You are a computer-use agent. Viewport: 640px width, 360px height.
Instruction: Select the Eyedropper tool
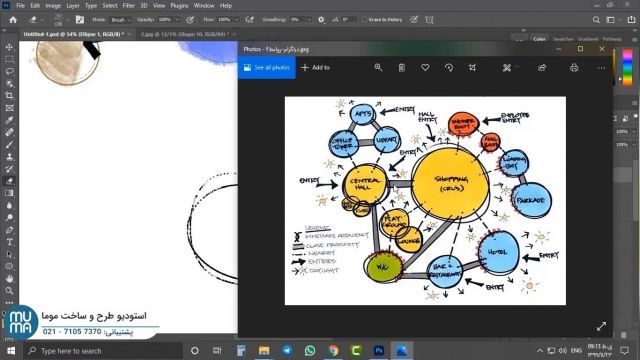pyautogui.click(x=9, y=120)
